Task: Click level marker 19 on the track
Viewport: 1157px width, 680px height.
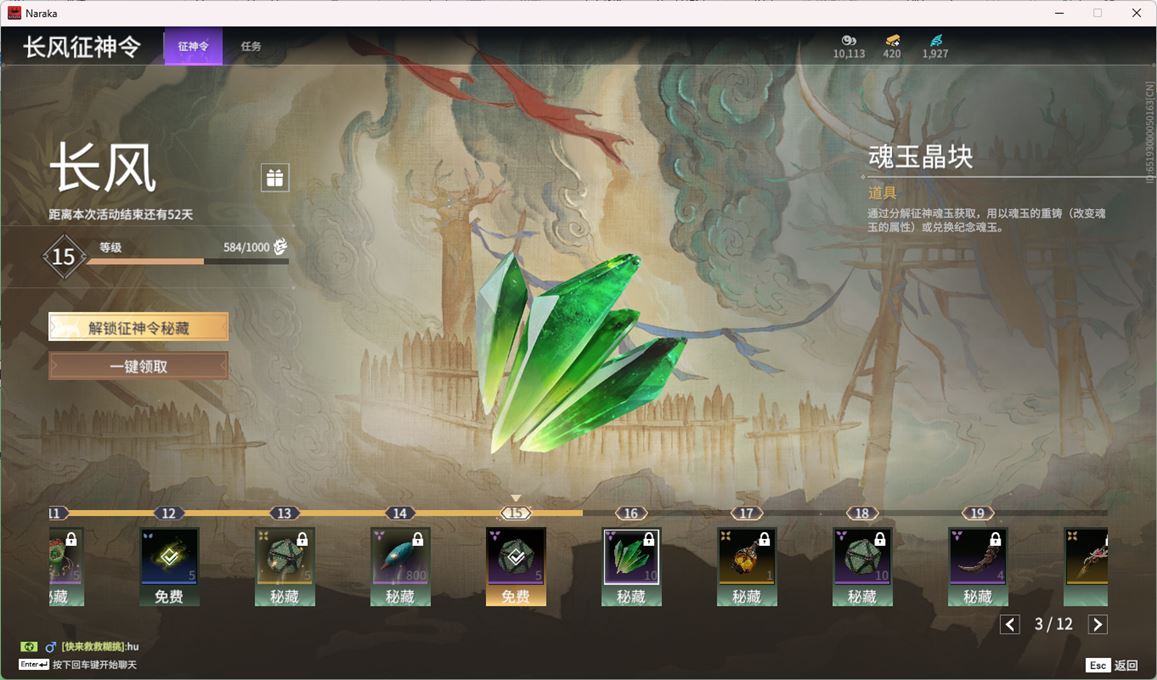Action: tap(978, 513)
